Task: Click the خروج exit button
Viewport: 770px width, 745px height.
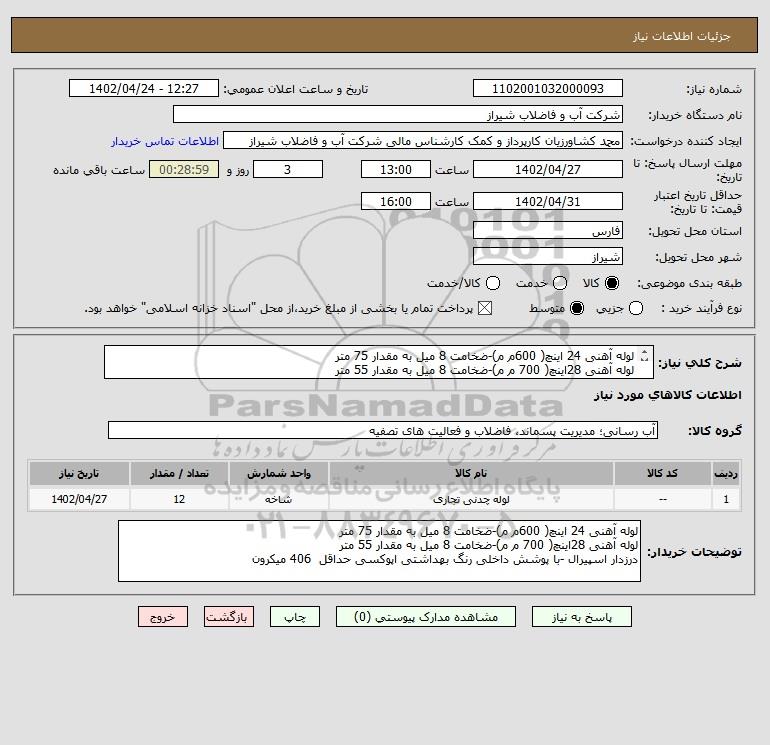Action: tap(163, 617)
